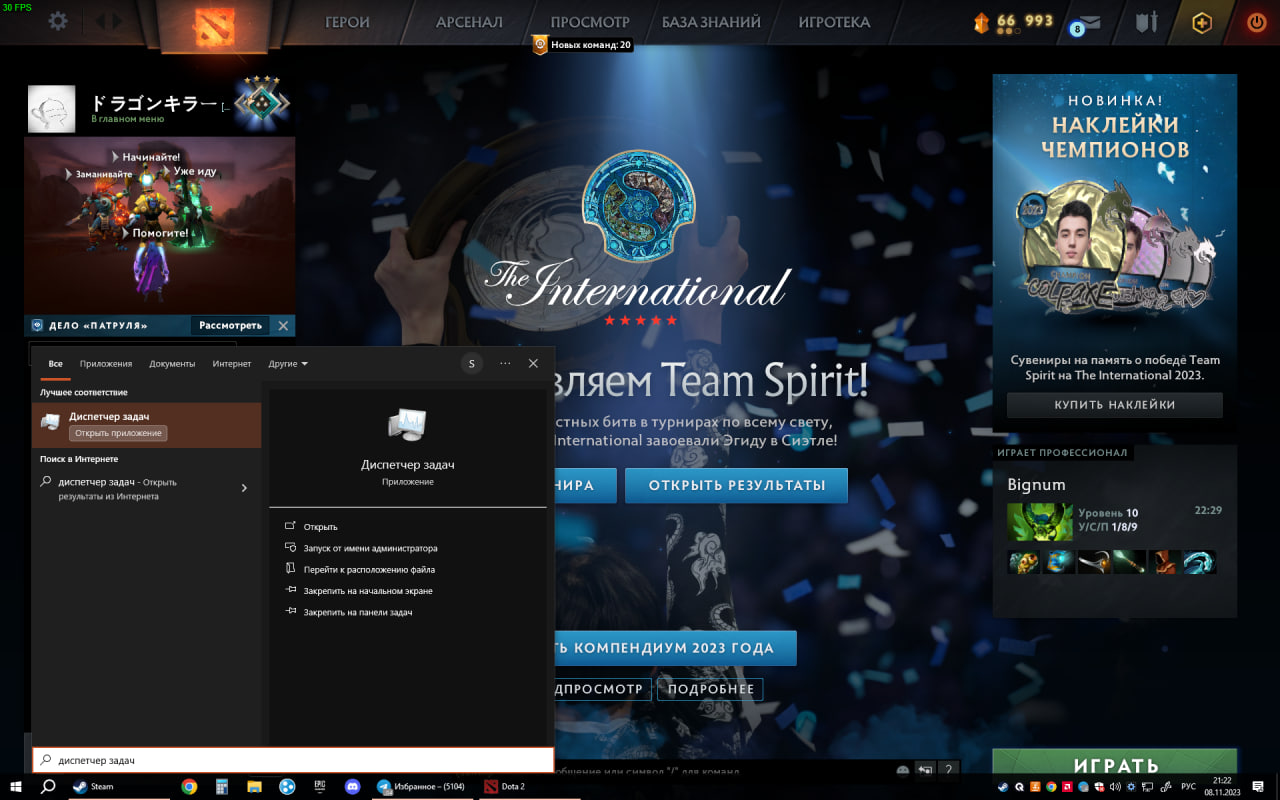This screenshot has height=800, width=1280.
Task: Click the Task Manager app icon in preview pane
Action: [x=407, y=426]
